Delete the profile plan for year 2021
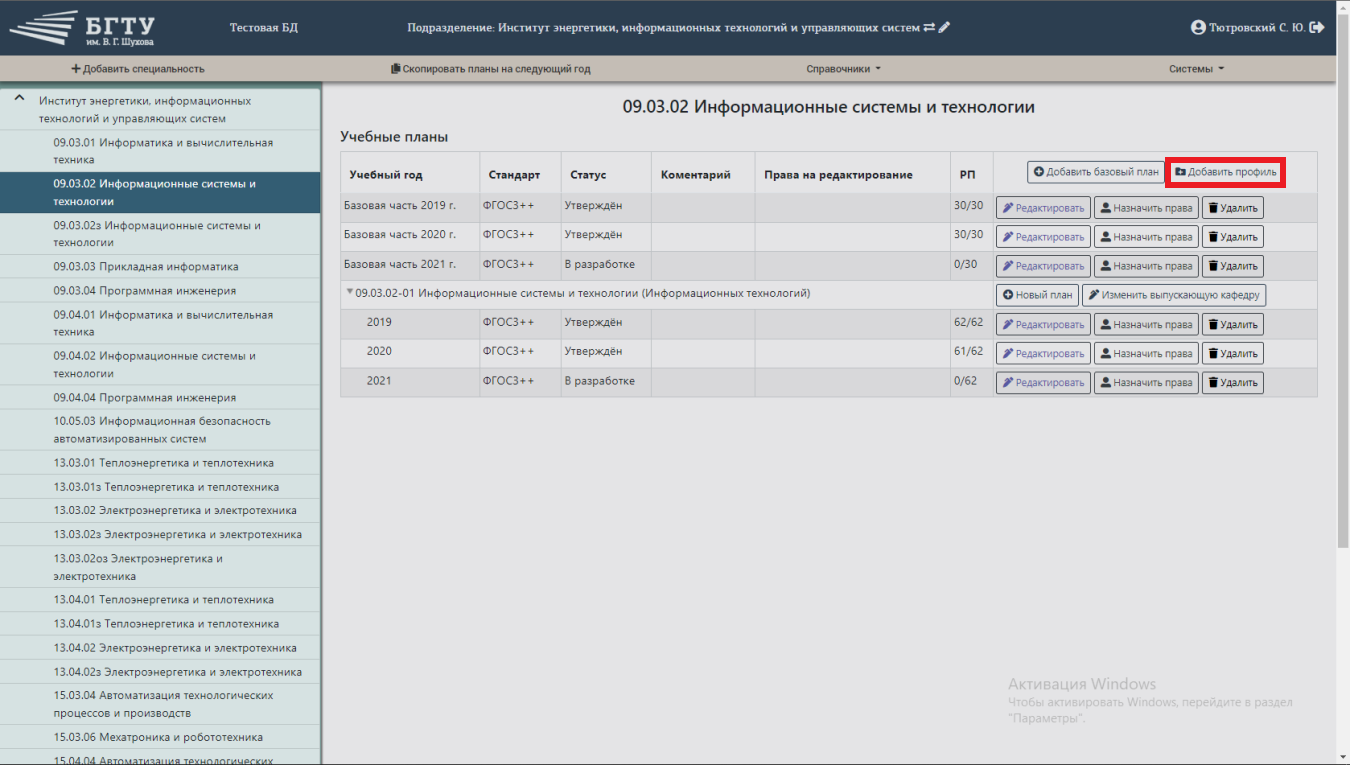This screenshot has height=765, width=1350. pyautogui.click(x=1232, y=382)
